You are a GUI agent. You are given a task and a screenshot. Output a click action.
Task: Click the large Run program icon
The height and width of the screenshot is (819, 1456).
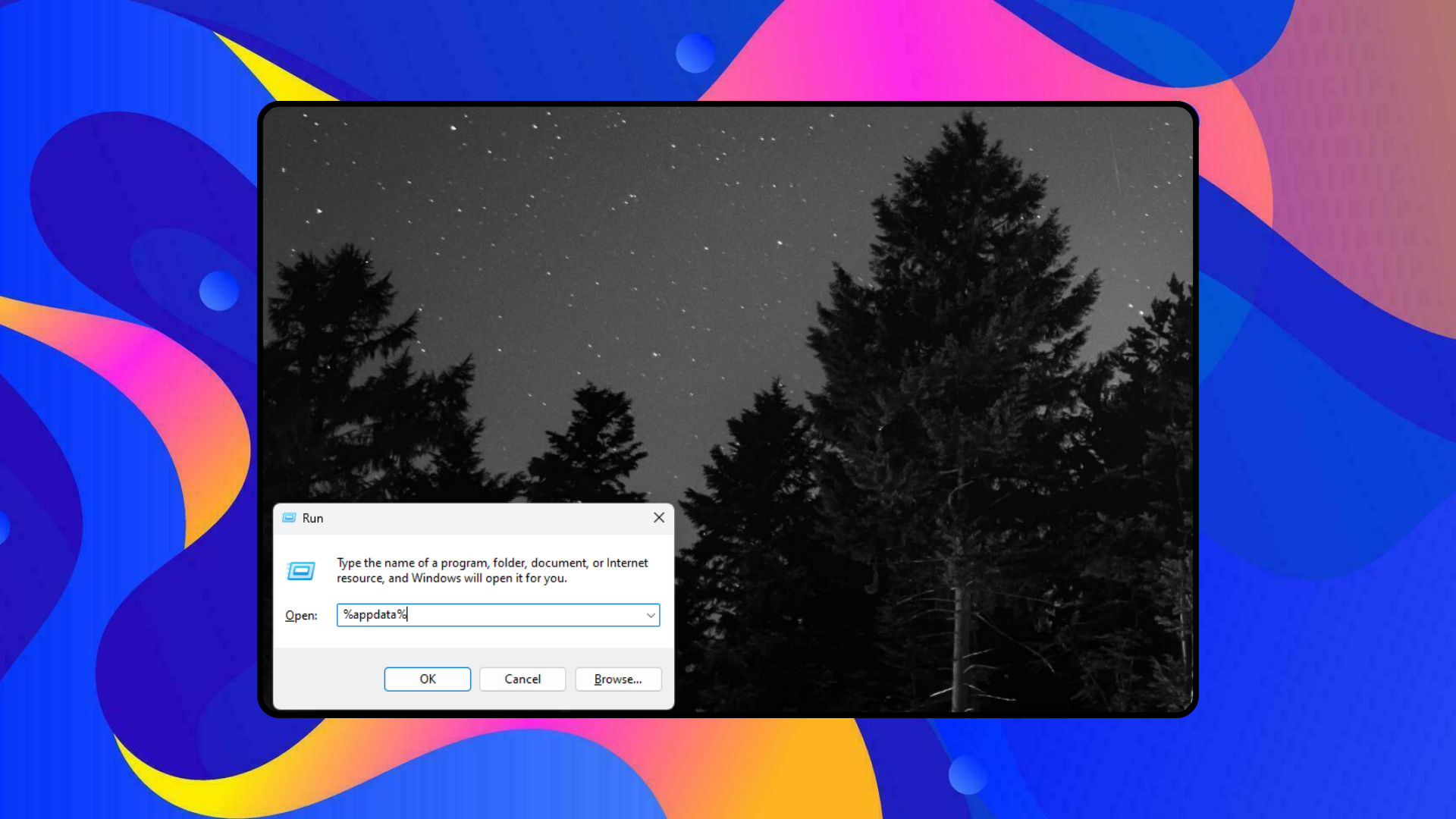click(x=301, y=570)
